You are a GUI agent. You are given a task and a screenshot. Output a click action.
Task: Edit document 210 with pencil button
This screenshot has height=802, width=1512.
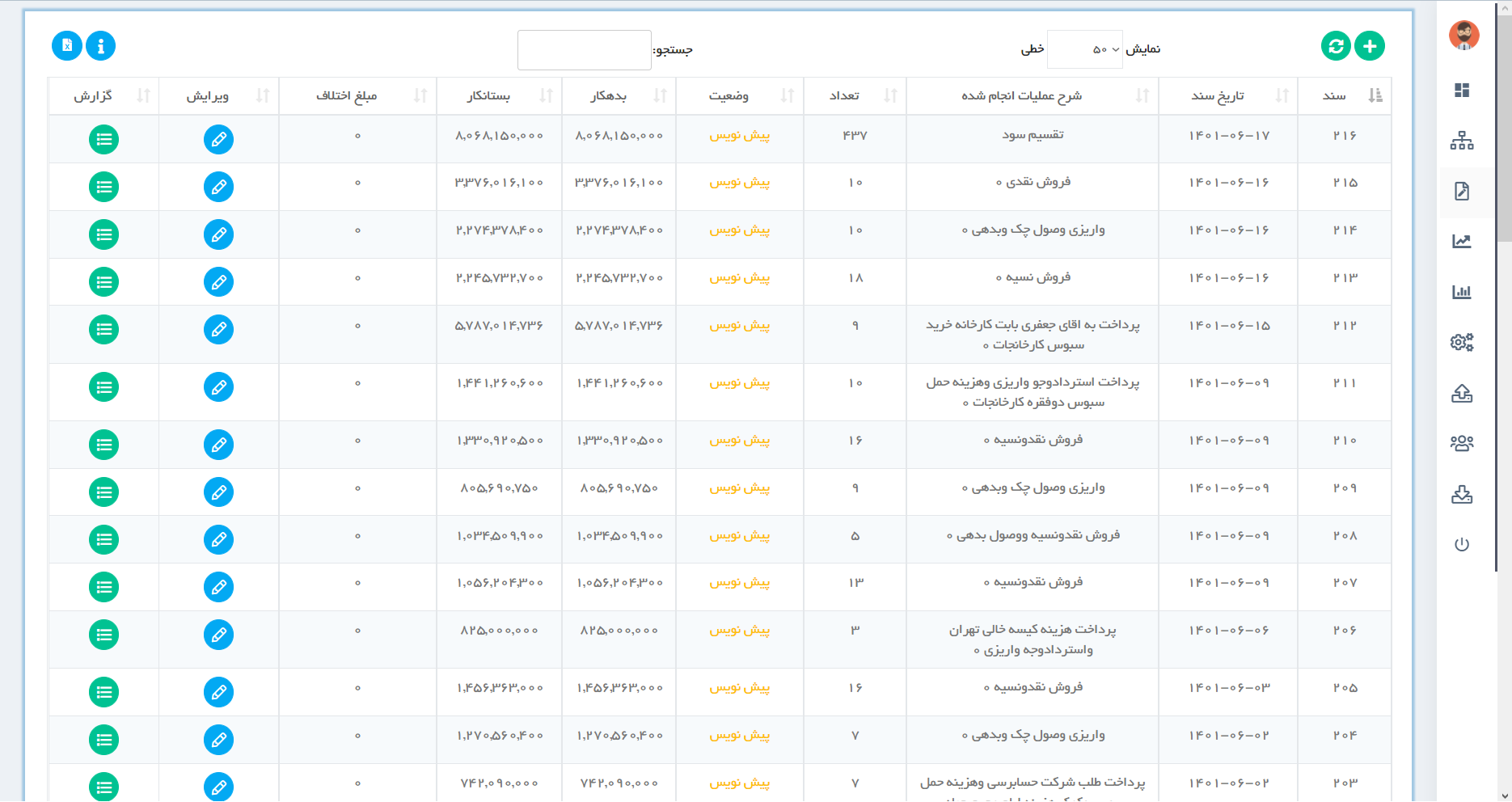pos(218,445)
